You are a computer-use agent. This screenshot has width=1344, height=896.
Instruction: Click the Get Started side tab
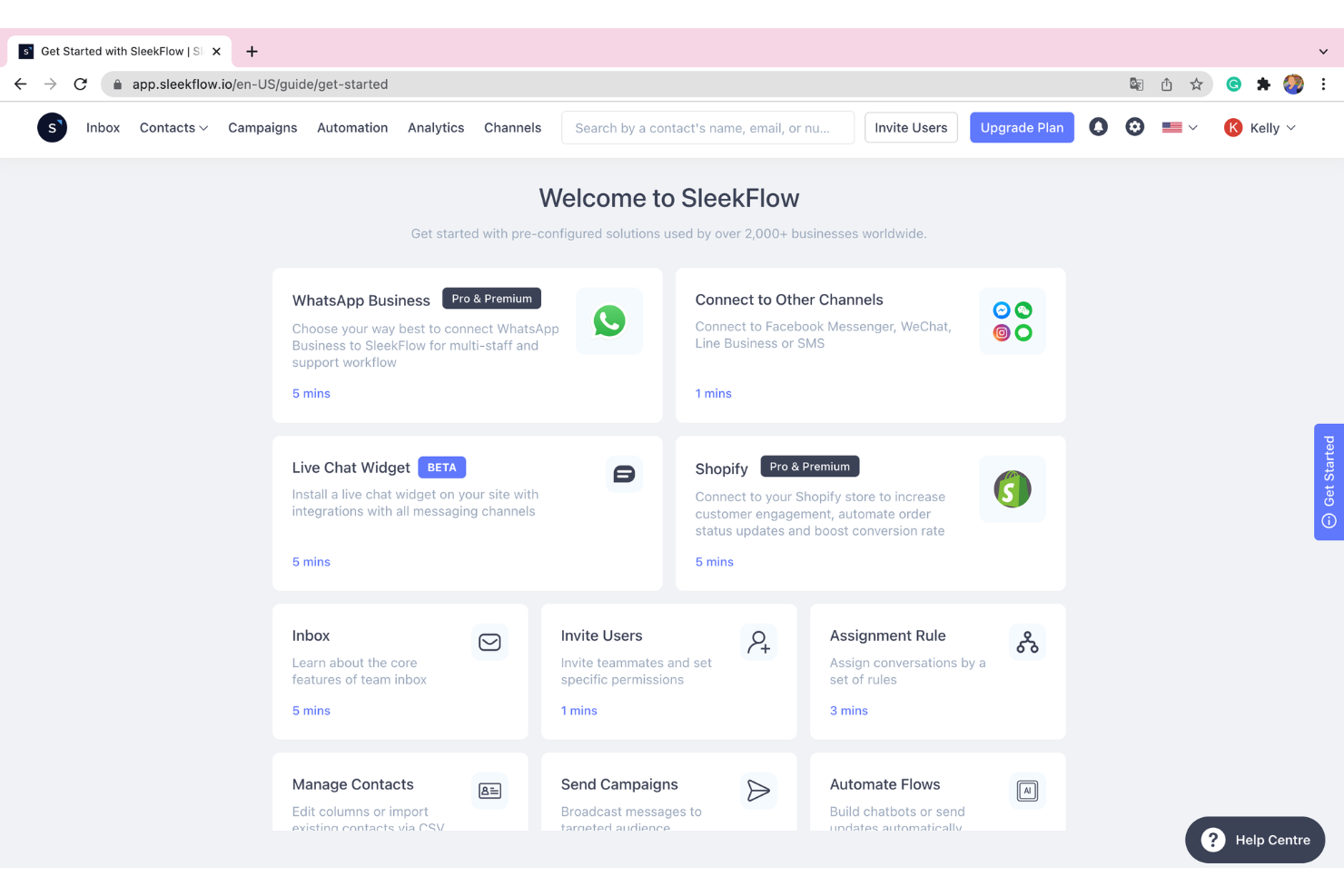tap(1329, 482)
